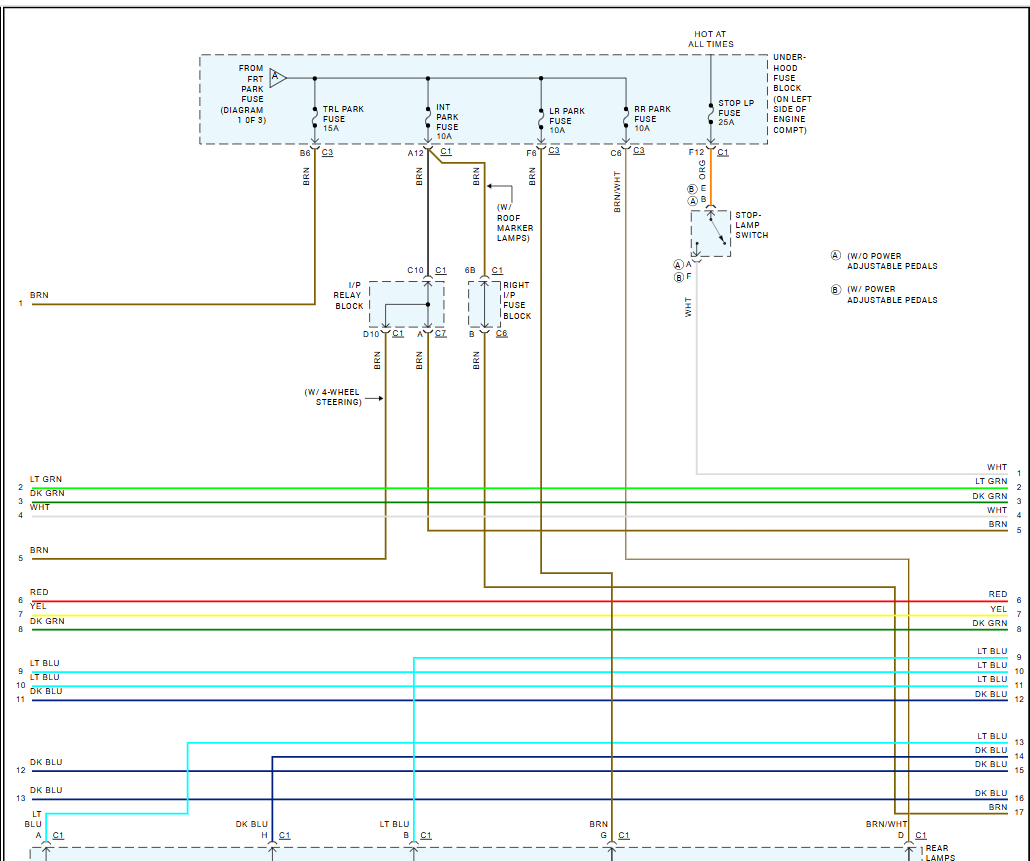
Task: Select the TRL PARK FUSE 15A symbol
Action: (x=315, y=118)
